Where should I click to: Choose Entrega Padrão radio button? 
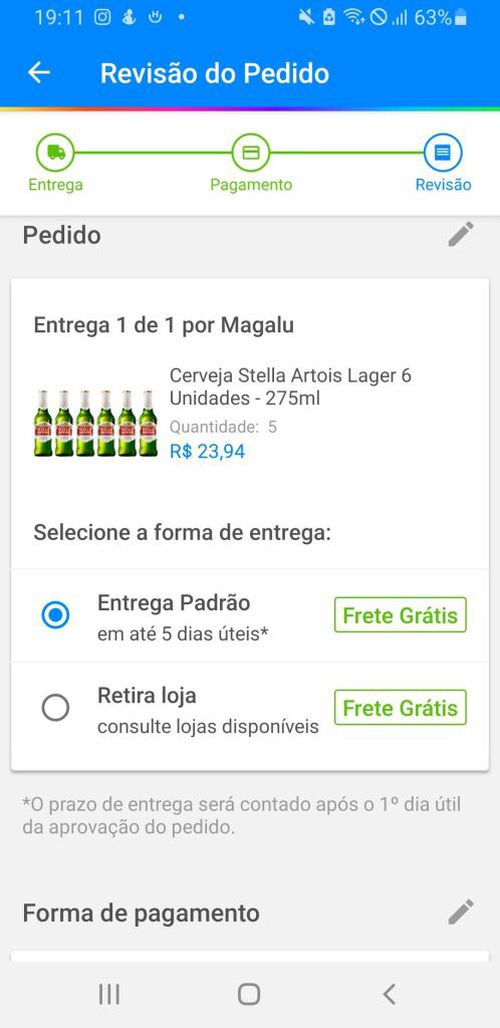pos(55,615)
